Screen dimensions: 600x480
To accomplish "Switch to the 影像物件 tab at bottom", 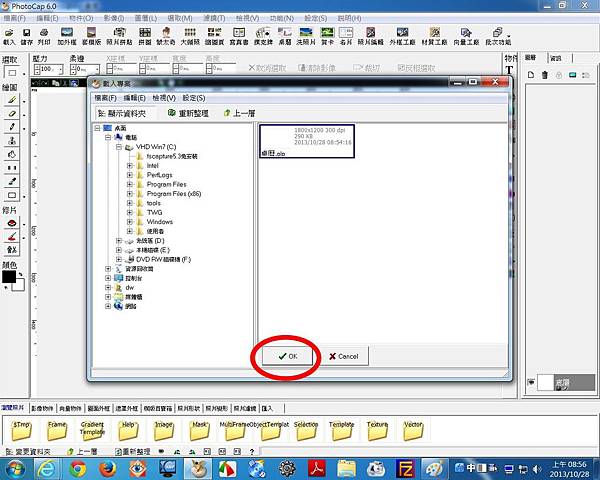I will [x=42, y=408].
